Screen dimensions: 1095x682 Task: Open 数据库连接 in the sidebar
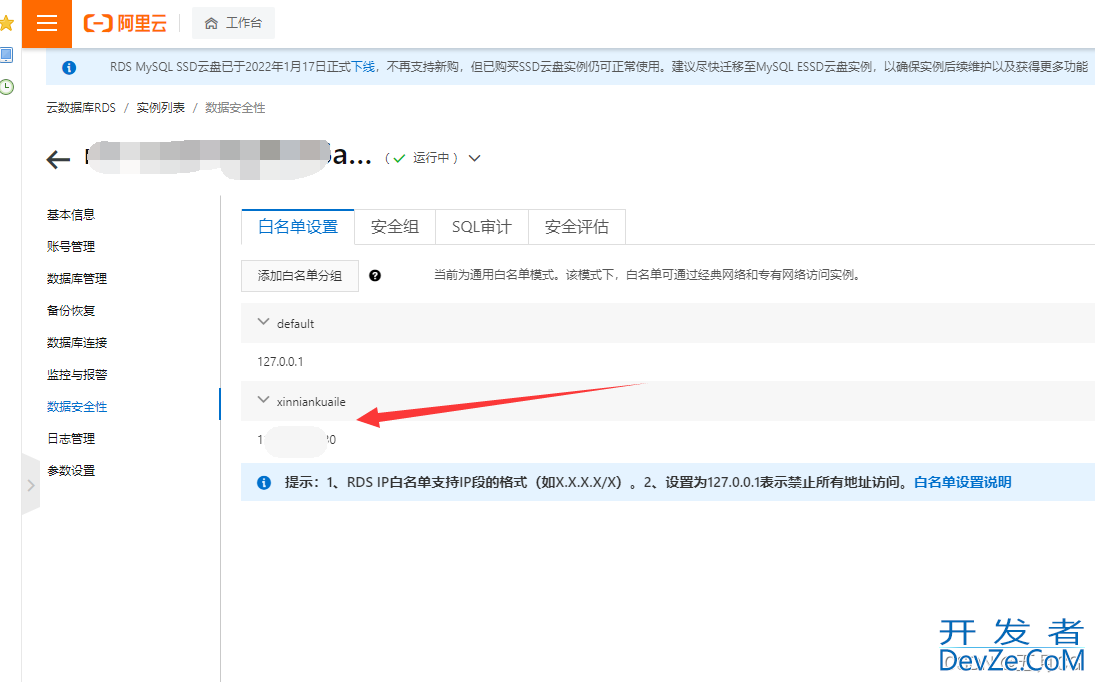coord(77,343)
